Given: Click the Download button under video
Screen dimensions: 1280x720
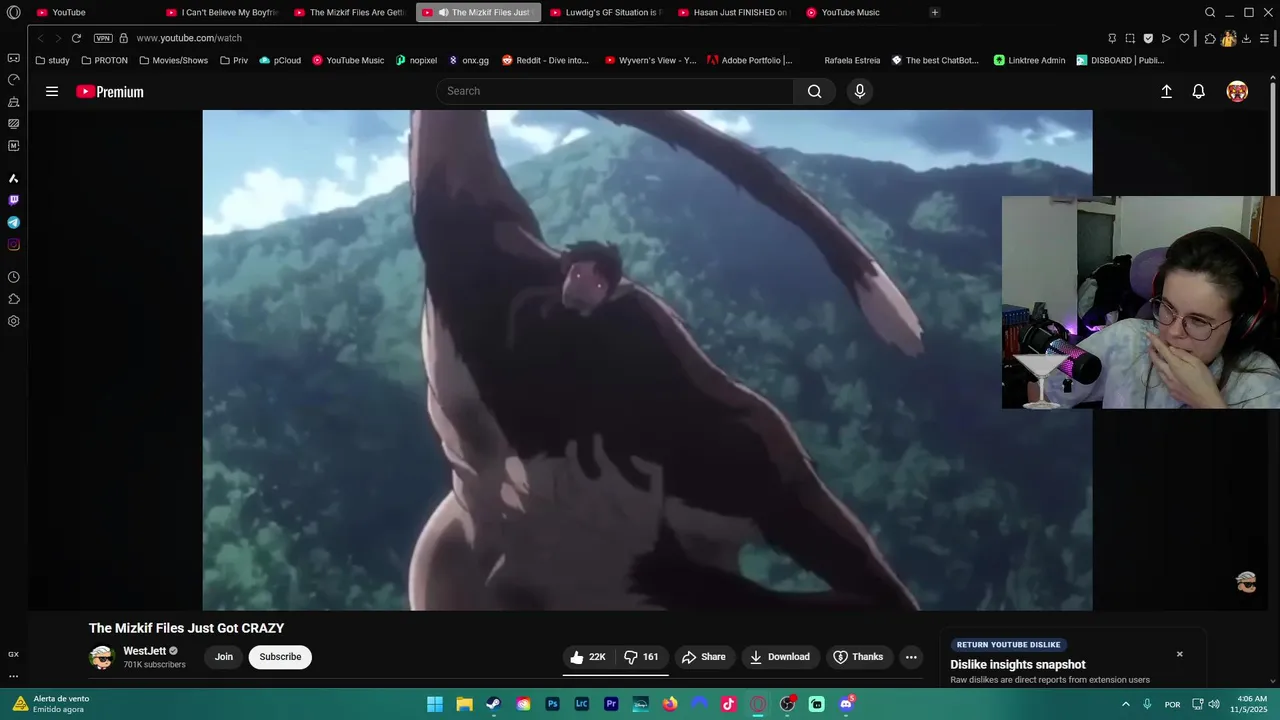Looking at the screenshot, I should (x=780, y=657).
